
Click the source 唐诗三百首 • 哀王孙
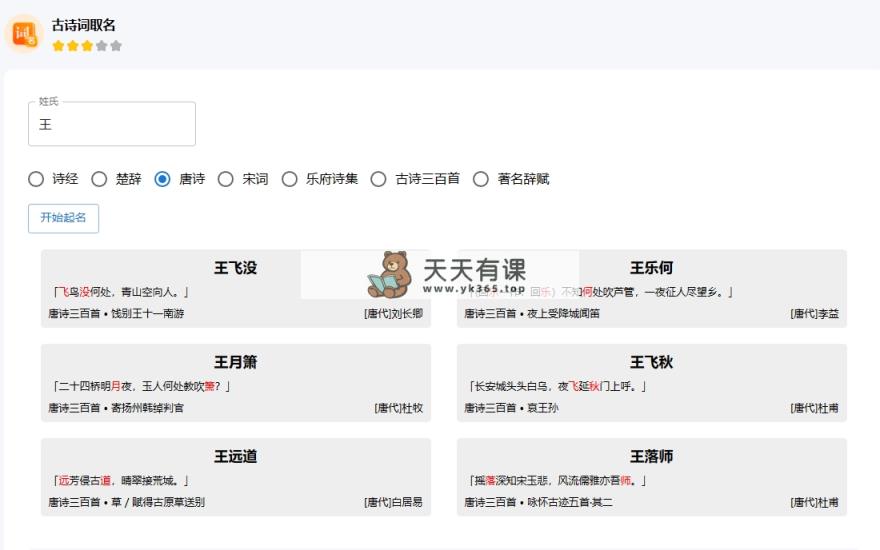point(511,408)
